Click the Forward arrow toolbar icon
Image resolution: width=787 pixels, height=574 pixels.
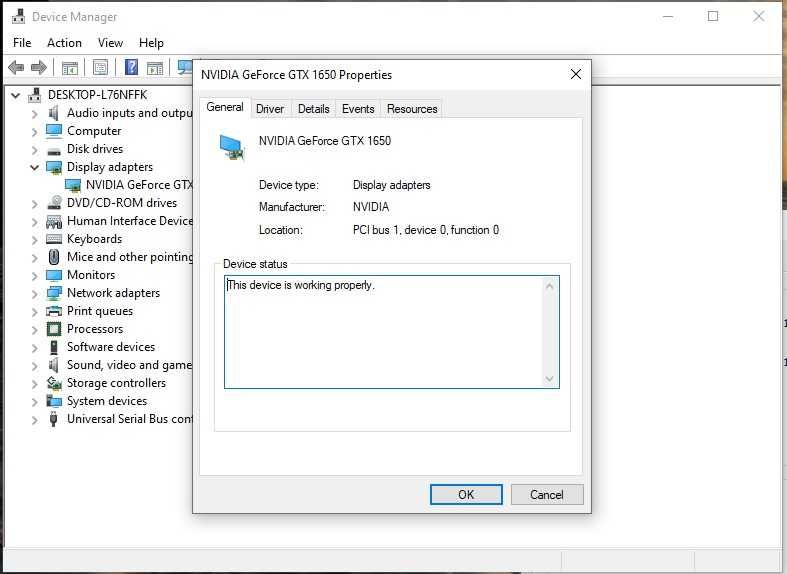pyautogui.click(x=39, y=67)
